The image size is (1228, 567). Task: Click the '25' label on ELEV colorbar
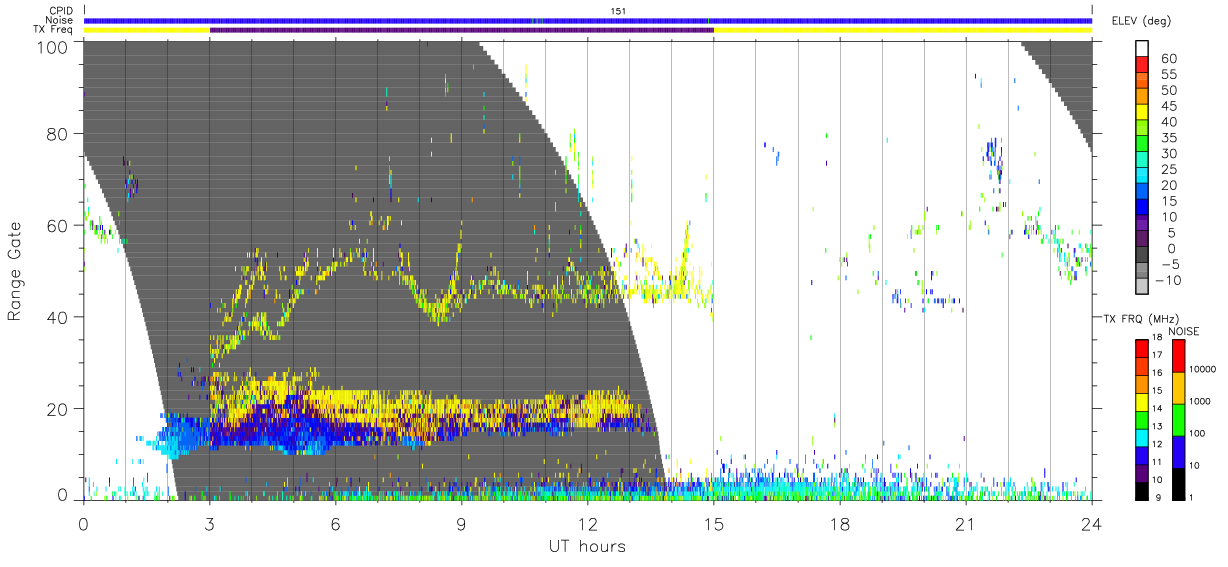(x=1169, y=169)
